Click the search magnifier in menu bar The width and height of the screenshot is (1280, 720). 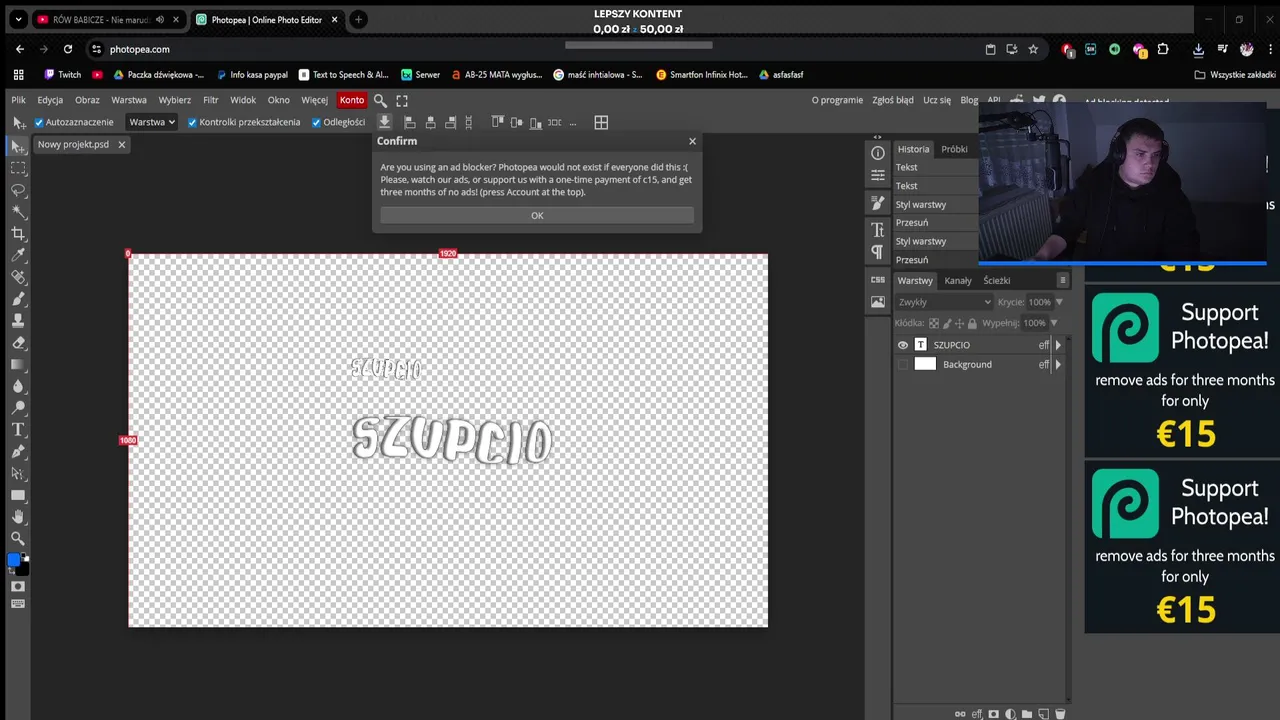click(x=380, y=100)
